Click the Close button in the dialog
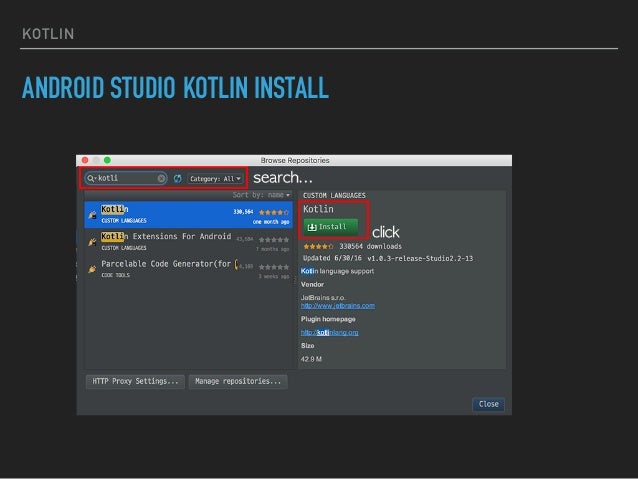The width and height of the screenshot is (638, 479). [x=488, y=404]
